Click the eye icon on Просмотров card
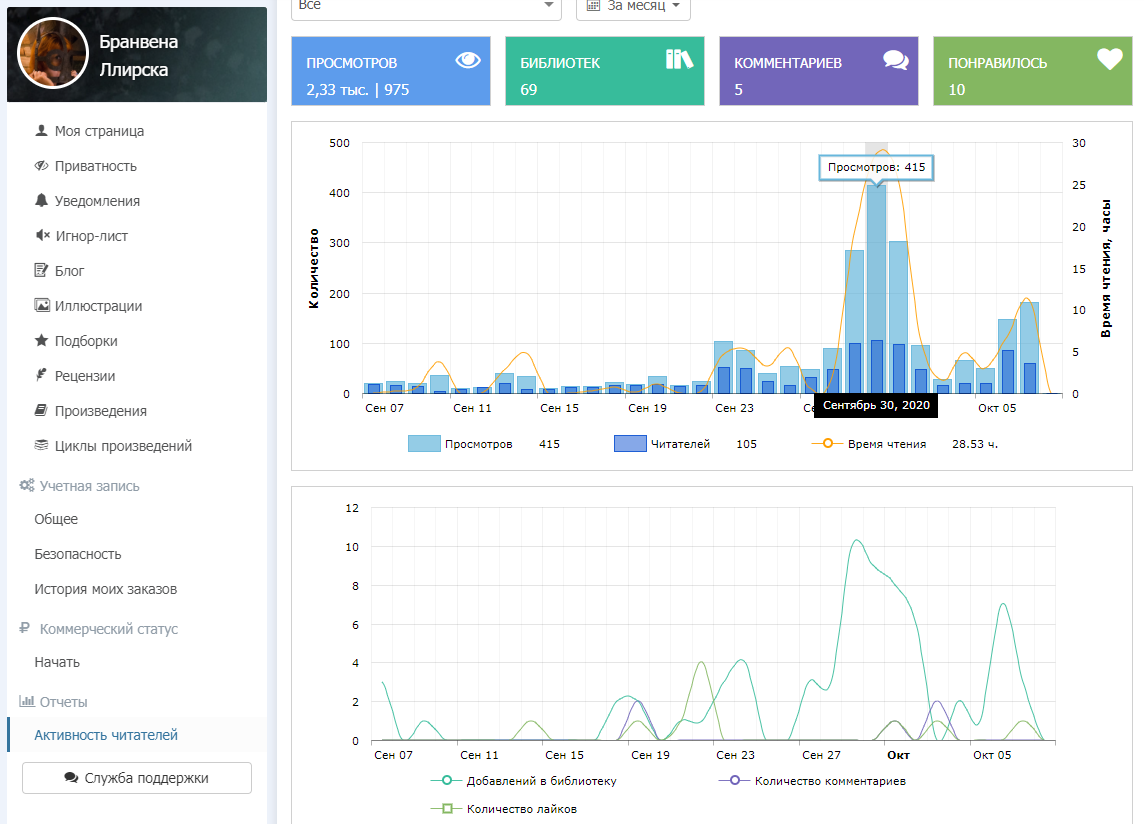 point(468,60)
